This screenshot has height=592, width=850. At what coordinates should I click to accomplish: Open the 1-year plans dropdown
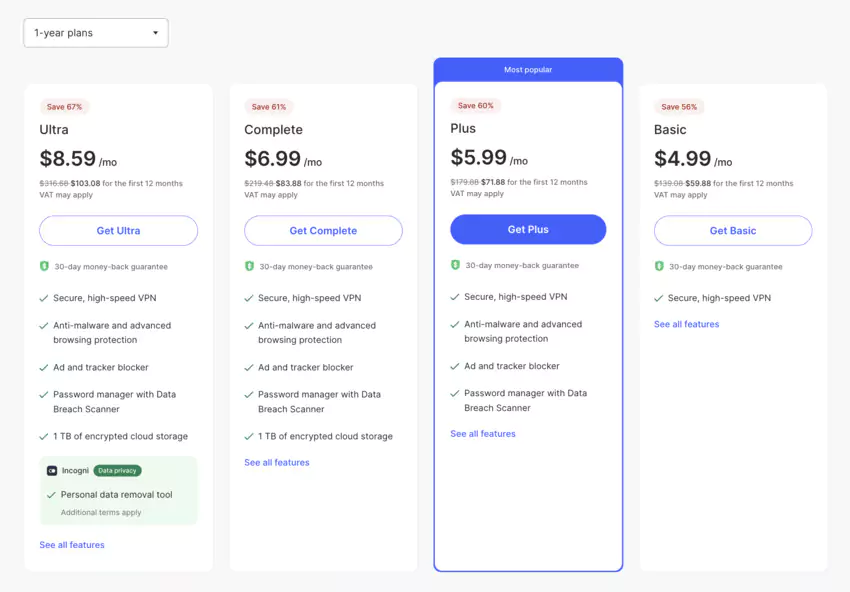(x=95, y=32)
